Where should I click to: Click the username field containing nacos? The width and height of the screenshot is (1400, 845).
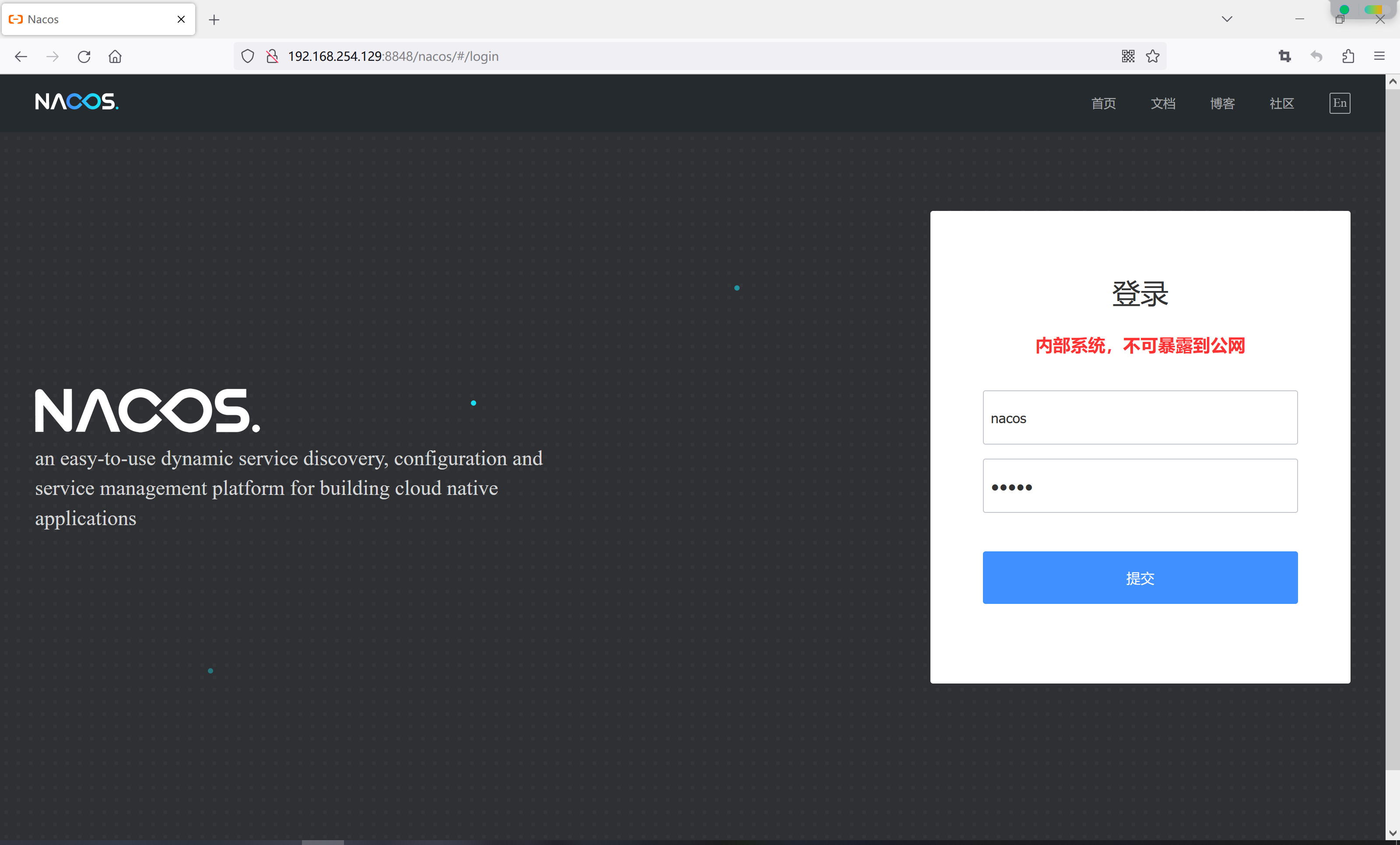click(x=1140, y=417)
